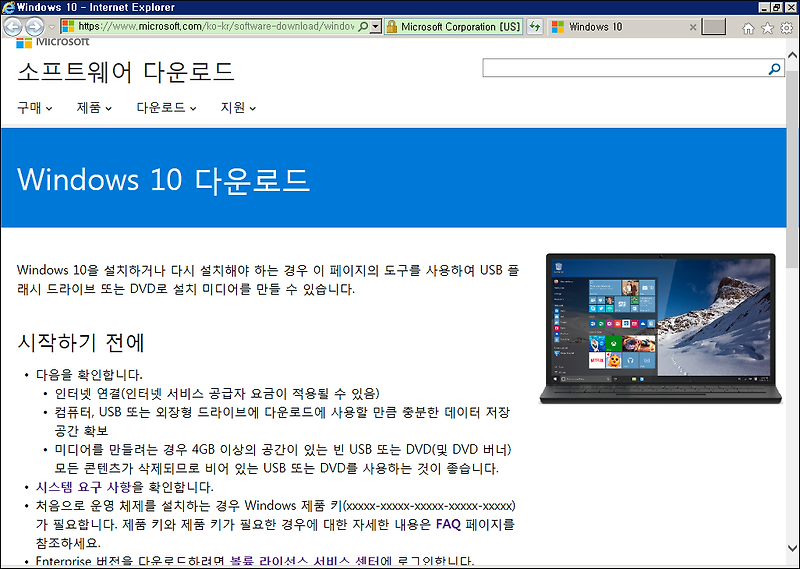
Task: Open a new blank tab
Action: [713, 27]
